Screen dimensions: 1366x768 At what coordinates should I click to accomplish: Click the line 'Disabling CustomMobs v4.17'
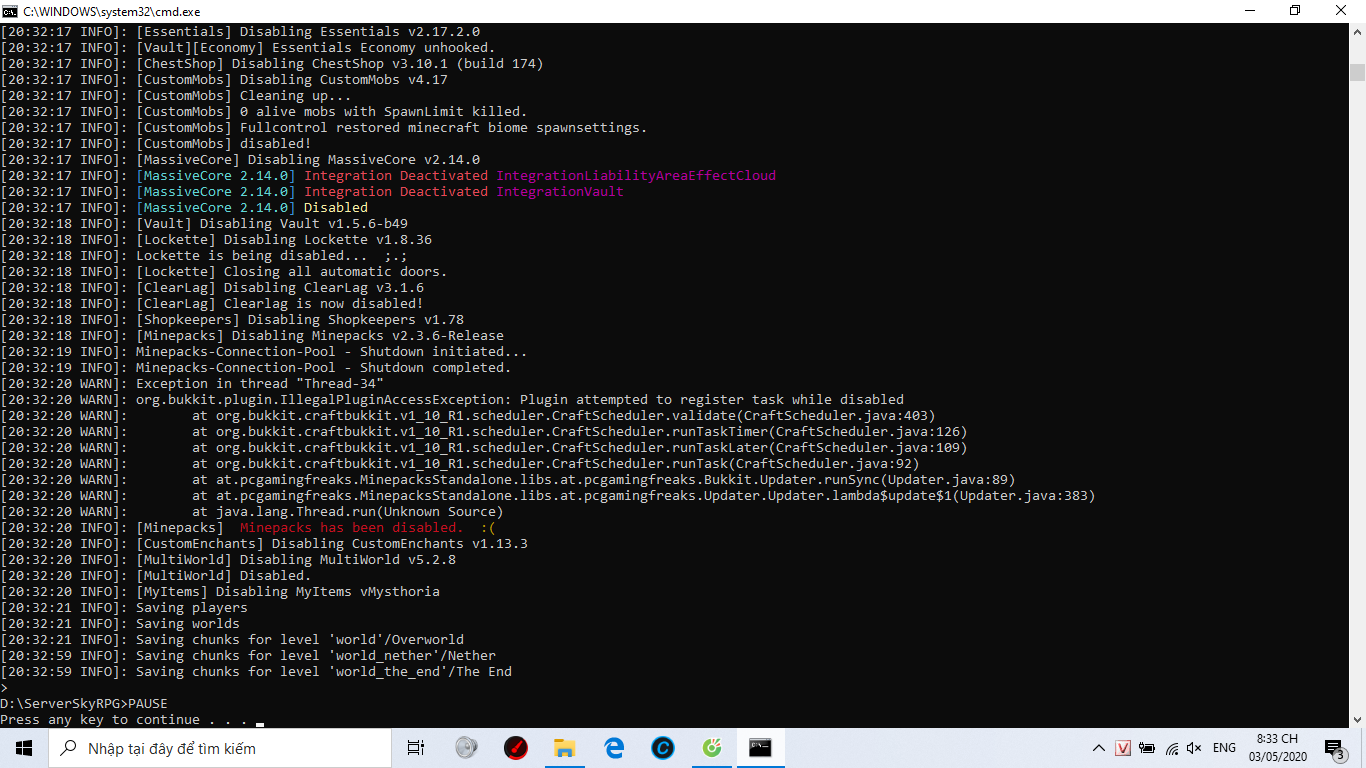pyautogui.click(x=224, y=79)
